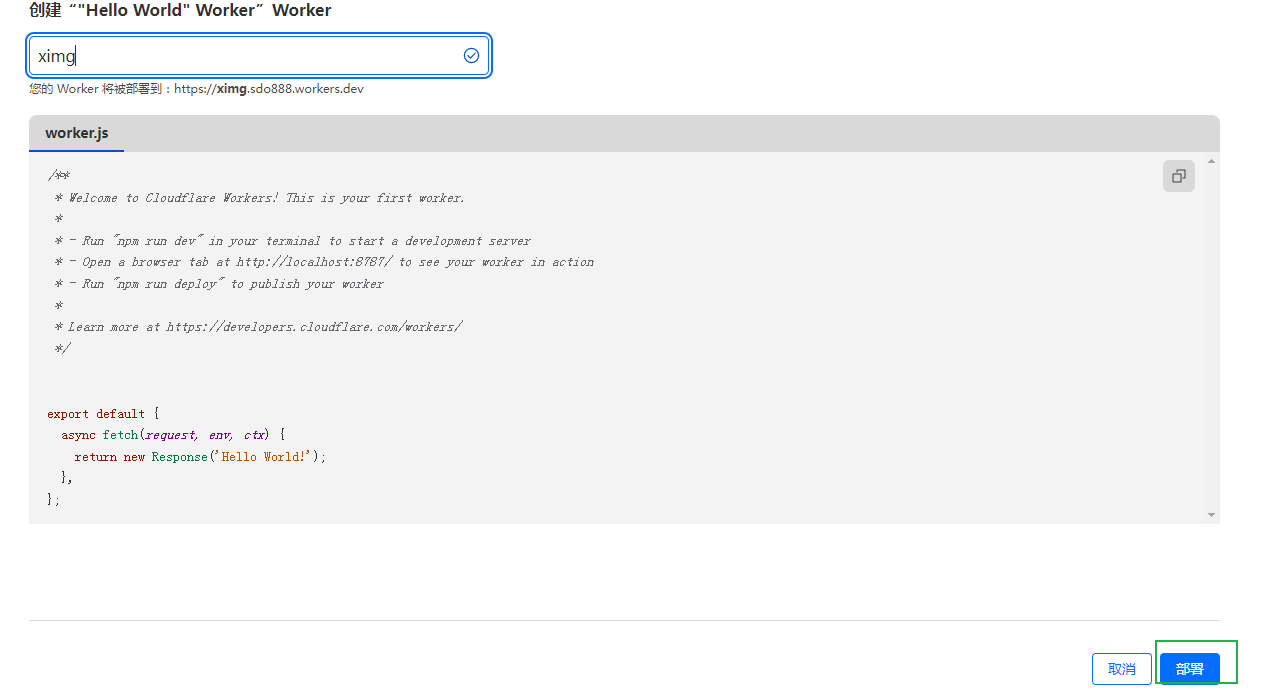Click the code editor scroll-down arrow
Image resolution: width=1279 pixels, height=690 pixels.
[1211, 514]
